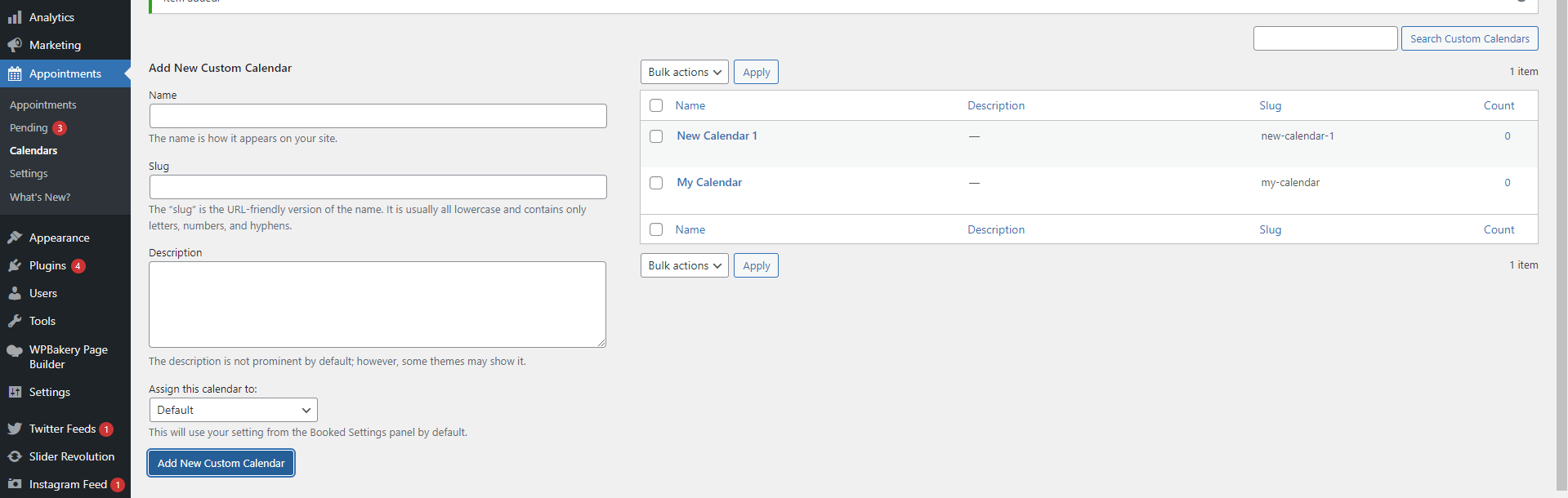Click the Plugins plug icon
1568x498 pixels.
pyautogui.click(x=15, y=265)
